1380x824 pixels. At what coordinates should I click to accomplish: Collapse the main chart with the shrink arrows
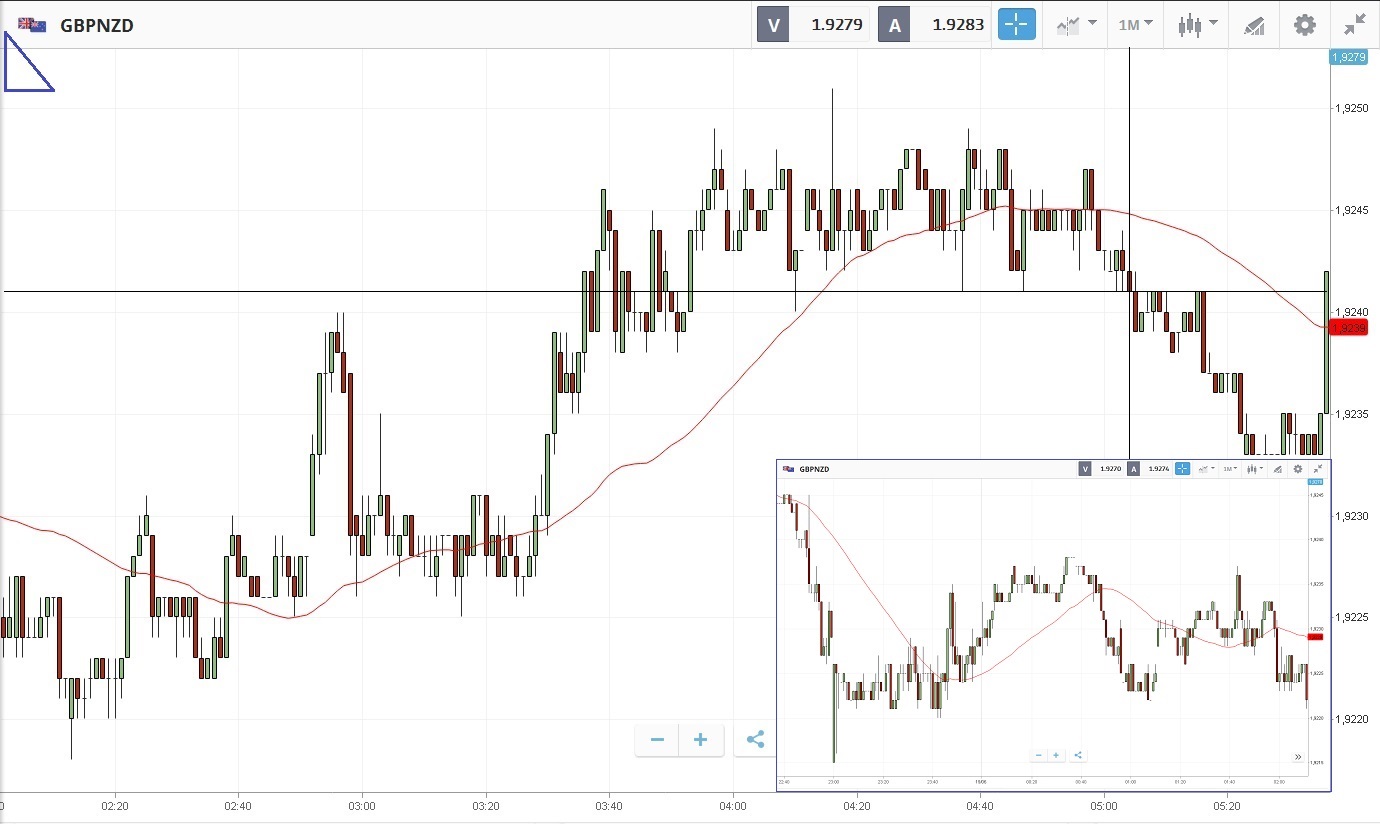point(1355,25)
